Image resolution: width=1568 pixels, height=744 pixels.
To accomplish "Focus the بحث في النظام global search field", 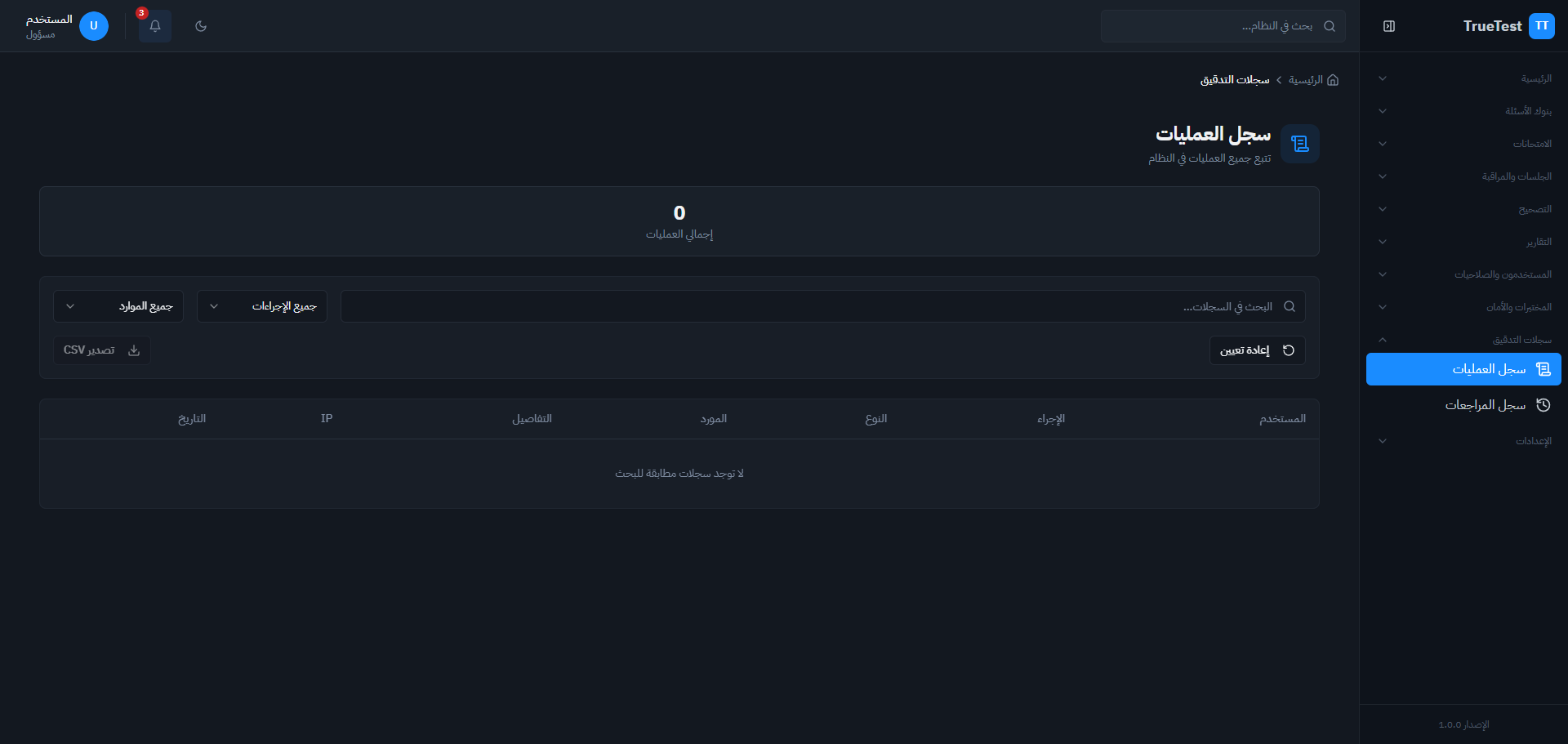I will (x=1217, y=26).
